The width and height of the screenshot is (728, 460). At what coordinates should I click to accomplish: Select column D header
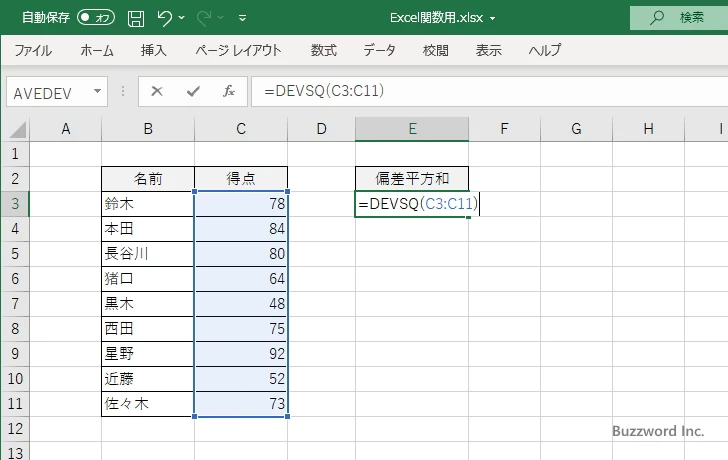321,129
